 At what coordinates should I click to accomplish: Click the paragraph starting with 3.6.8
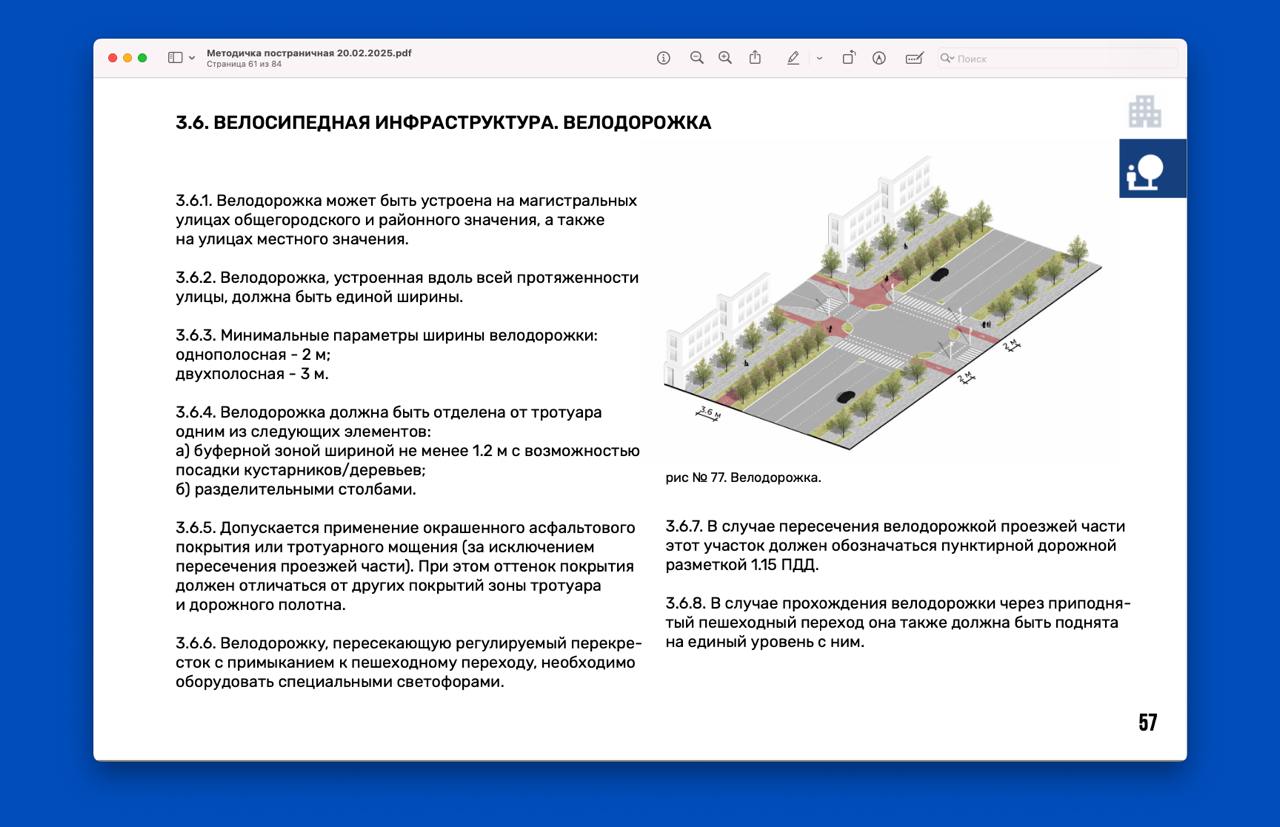coord(898,623)
